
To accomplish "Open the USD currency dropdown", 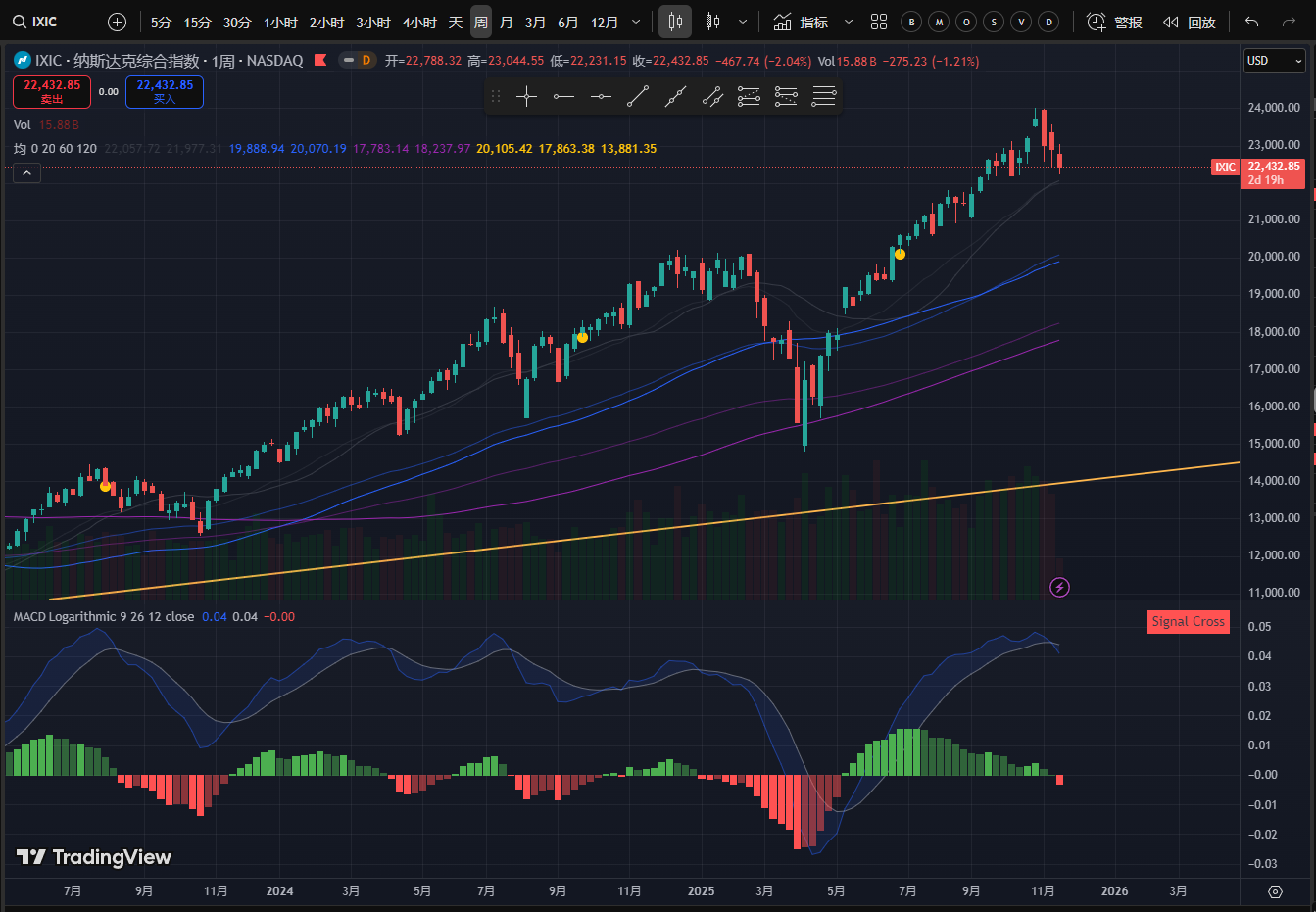I will [1274, 61].
